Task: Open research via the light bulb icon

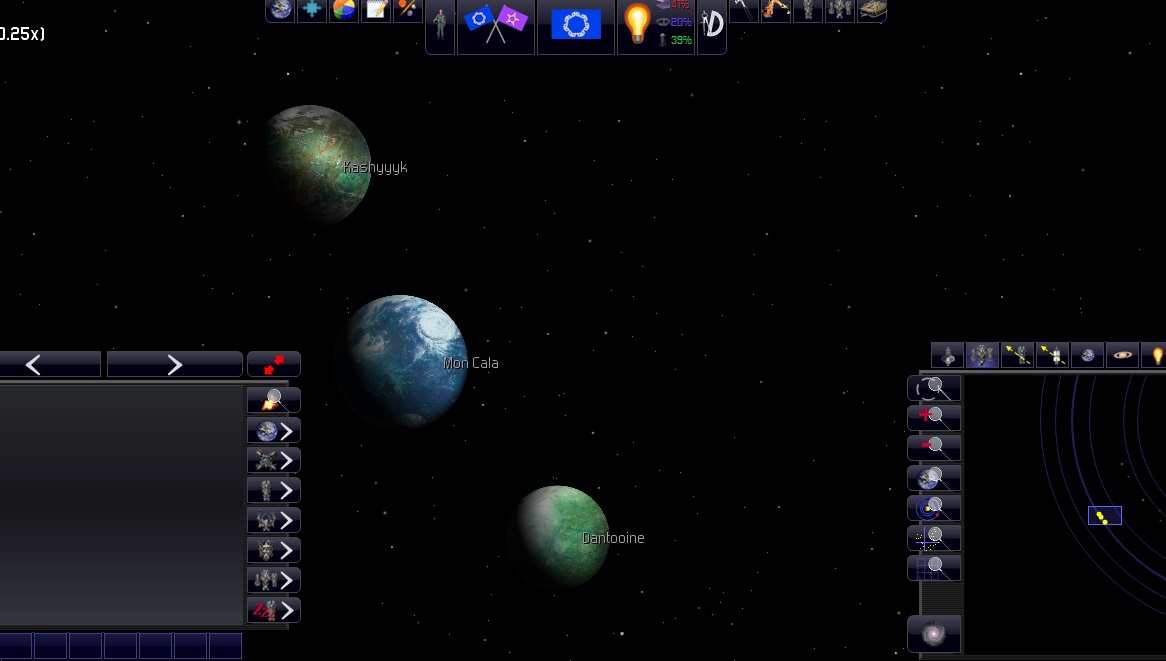Action: [x=637, y=23]
